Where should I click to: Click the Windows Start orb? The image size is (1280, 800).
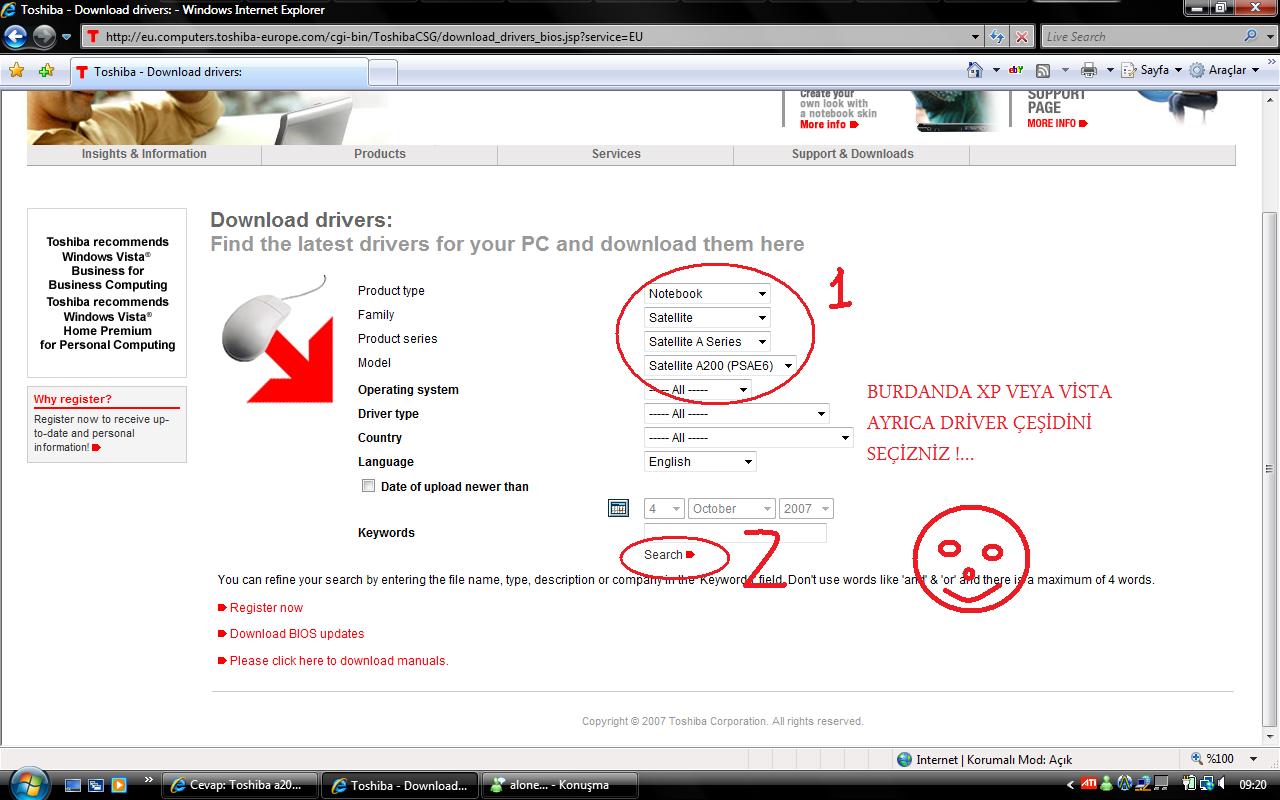[27, 783]
